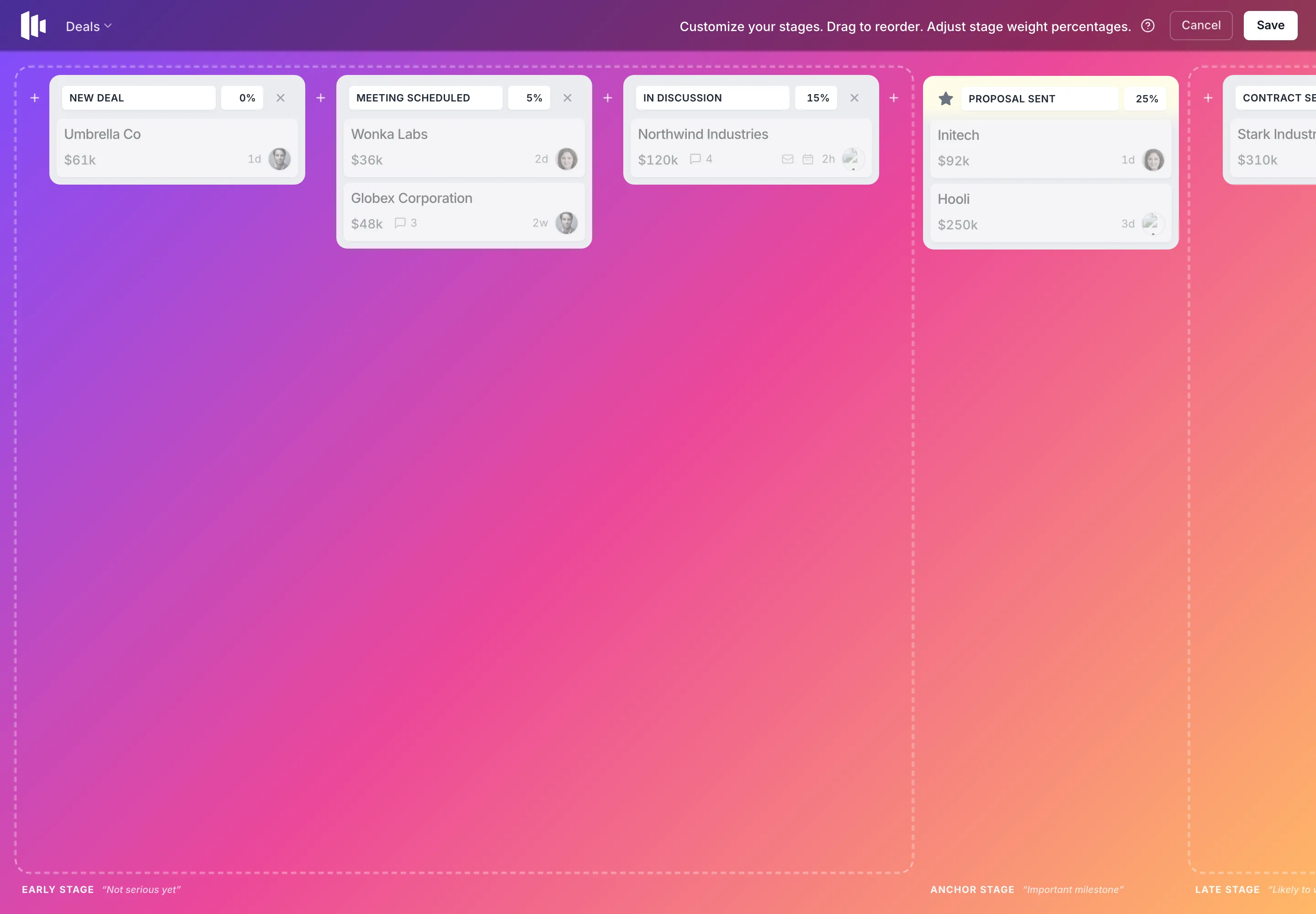Click the Late Stage label

point(1226,889)
